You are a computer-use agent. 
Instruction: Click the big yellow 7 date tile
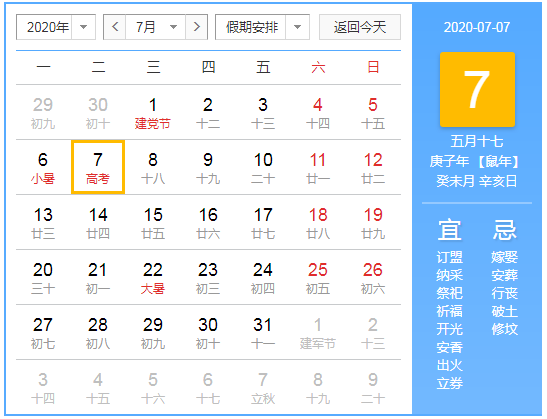(x=477, y=90)
